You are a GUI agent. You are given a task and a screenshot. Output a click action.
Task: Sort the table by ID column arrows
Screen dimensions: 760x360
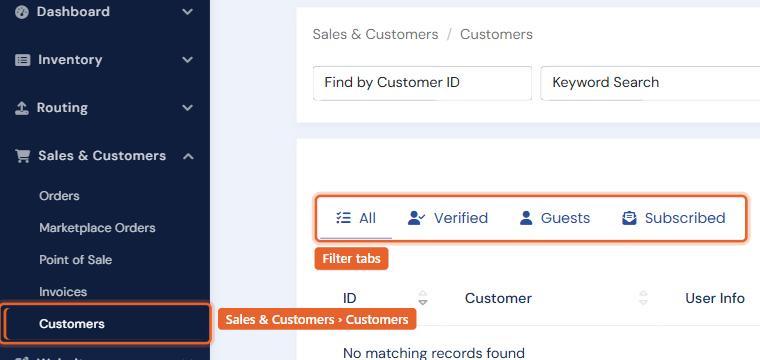[x=423, y=298]
